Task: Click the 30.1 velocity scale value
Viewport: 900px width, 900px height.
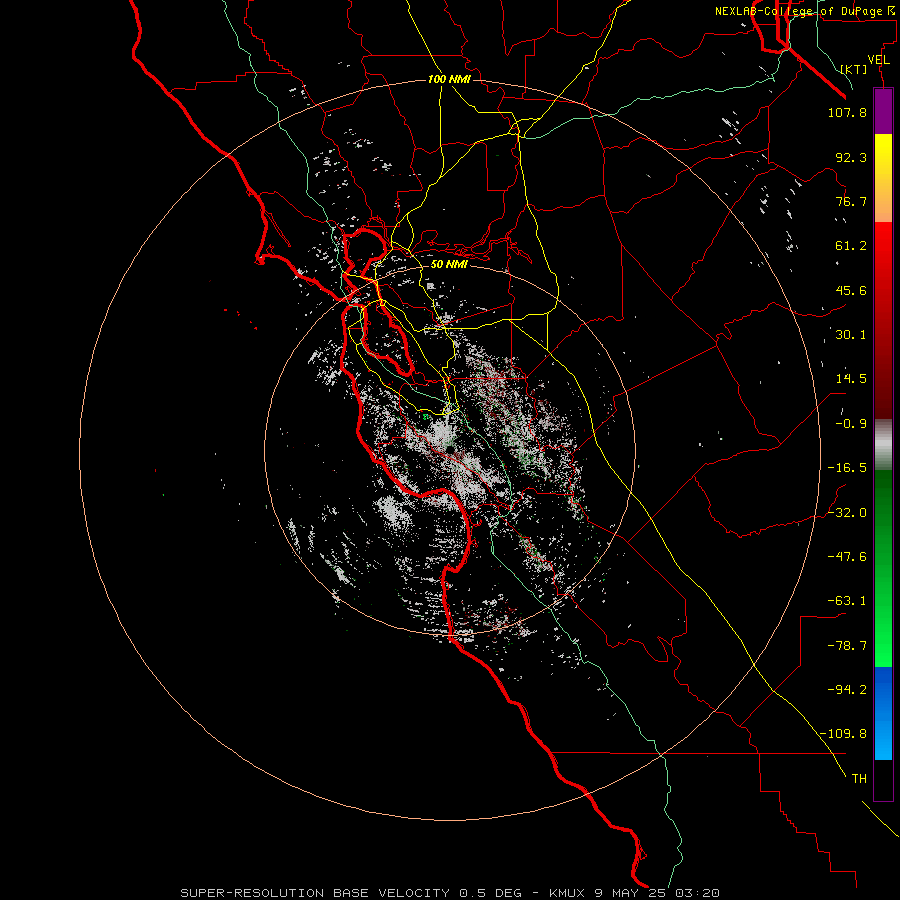Action: [851, 335]
